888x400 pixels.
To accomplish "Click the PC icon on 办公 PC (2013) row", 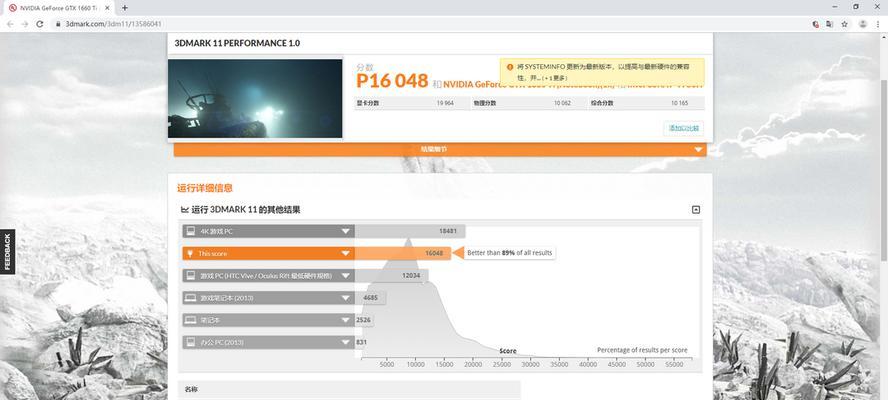I will click(191, 342).
